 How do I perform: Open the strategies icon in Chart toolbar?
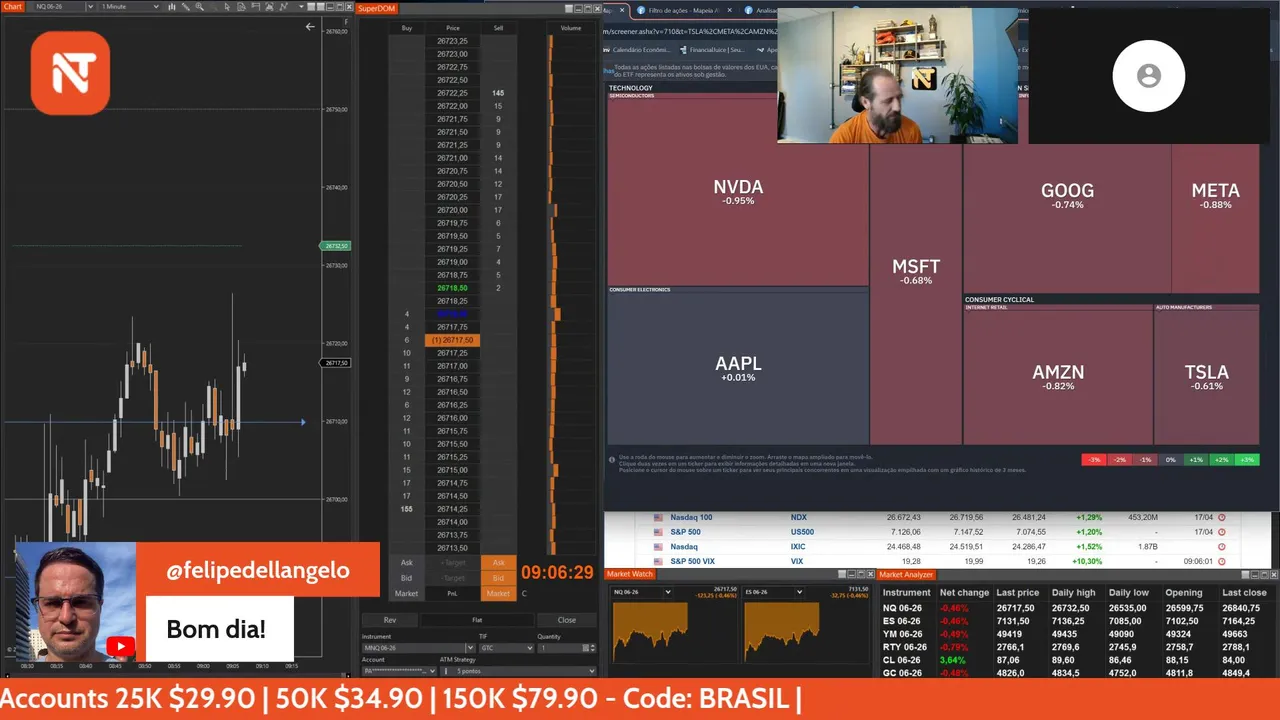283,6
